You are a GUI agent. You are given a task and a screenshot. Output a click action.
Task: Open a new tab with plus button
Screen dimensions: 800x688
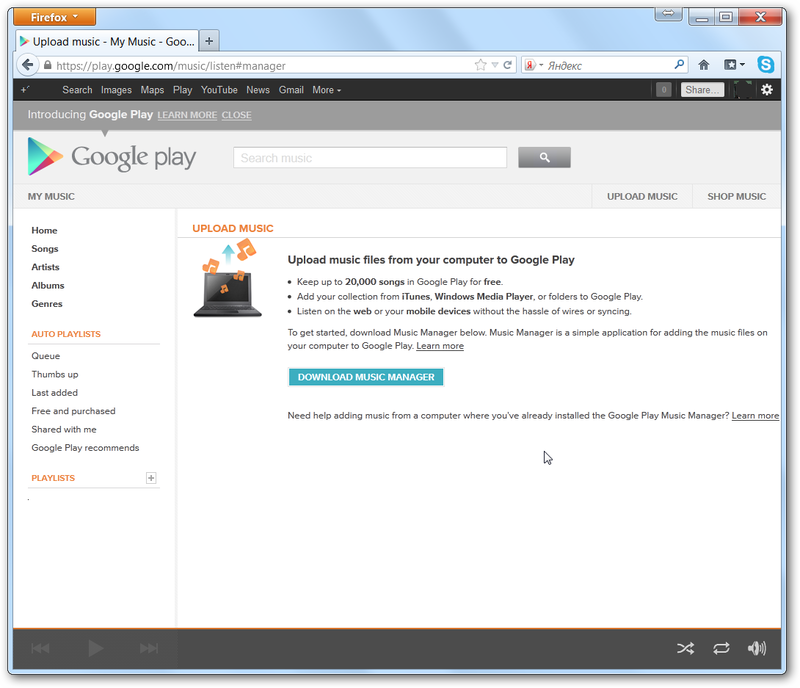coord(209,41)
